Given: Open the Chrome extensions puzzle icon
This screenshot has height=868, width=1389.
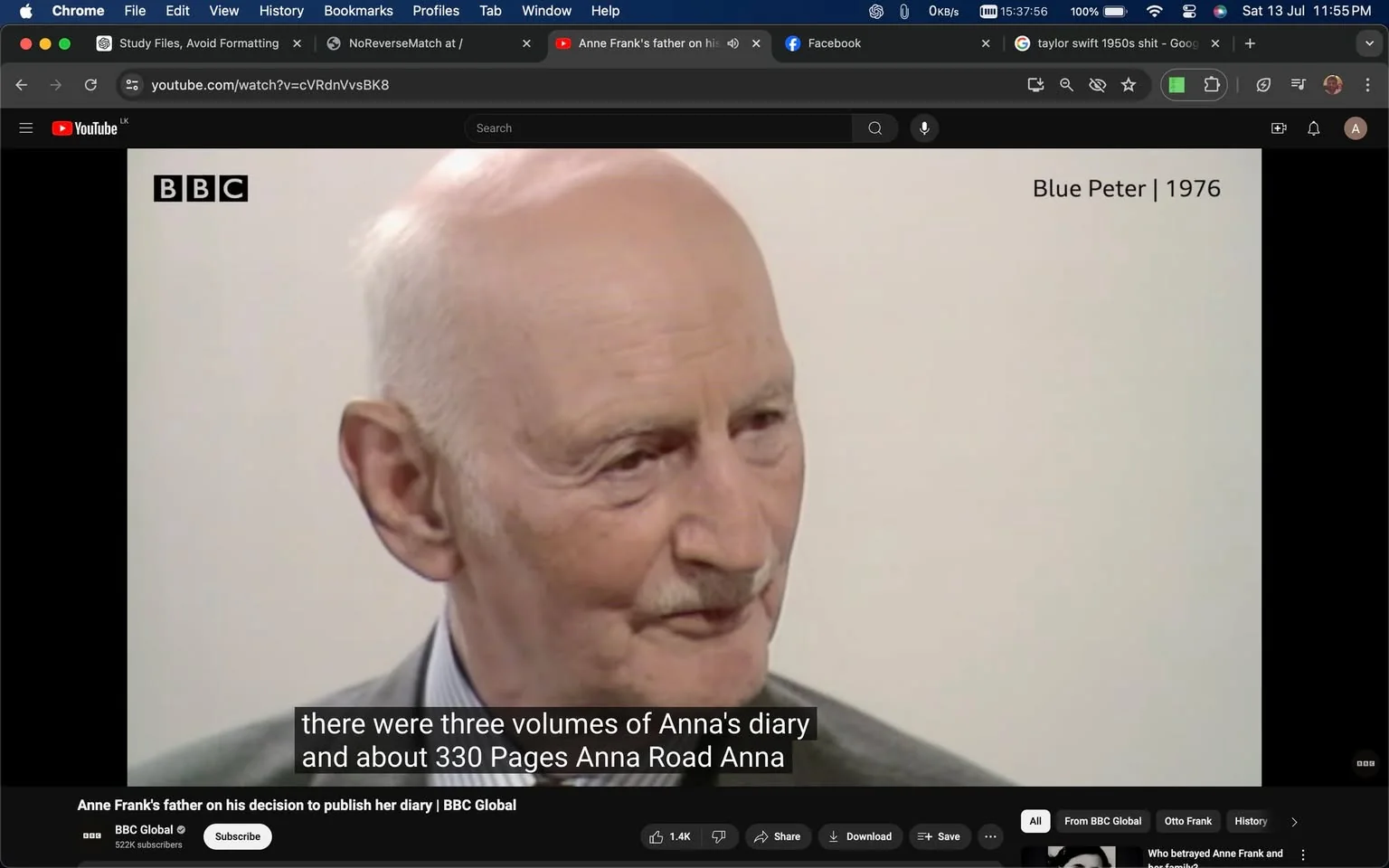Looking at the screenshot, I should tap(1212, 85).
